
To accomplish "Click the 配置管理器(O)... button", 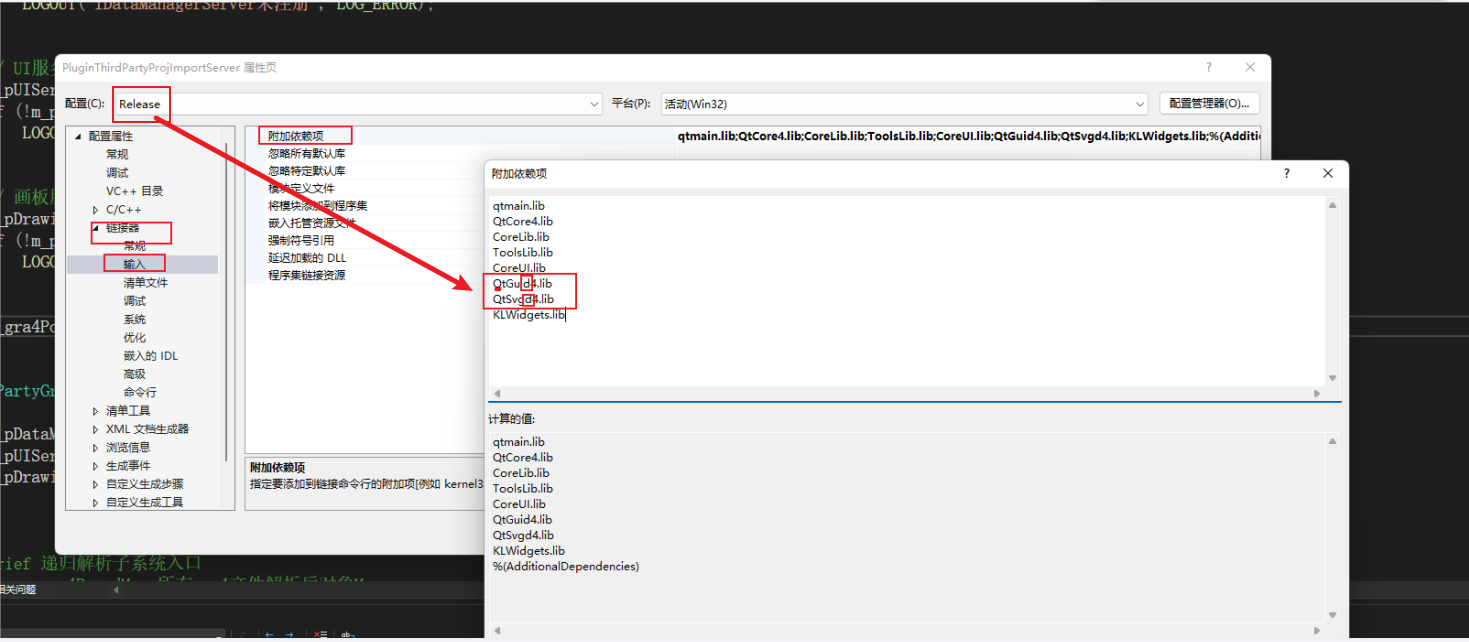I will 1209,103.
